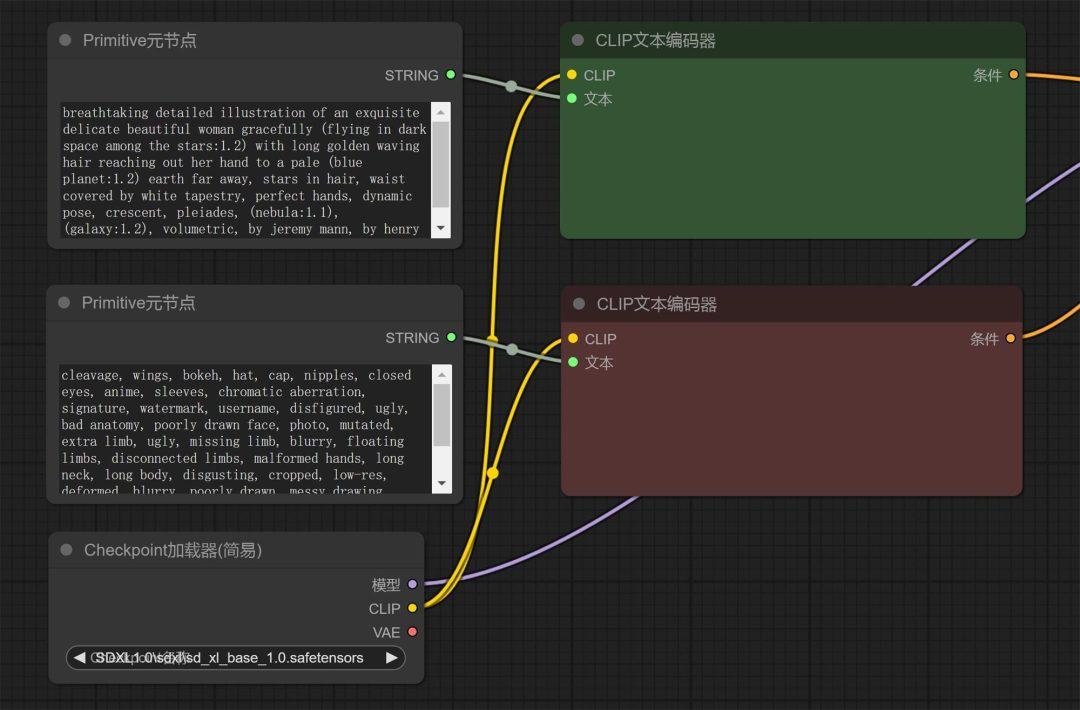1080x710 pixels.
Task: Collapse the top Primitive元节点 node
Action: 65,40
